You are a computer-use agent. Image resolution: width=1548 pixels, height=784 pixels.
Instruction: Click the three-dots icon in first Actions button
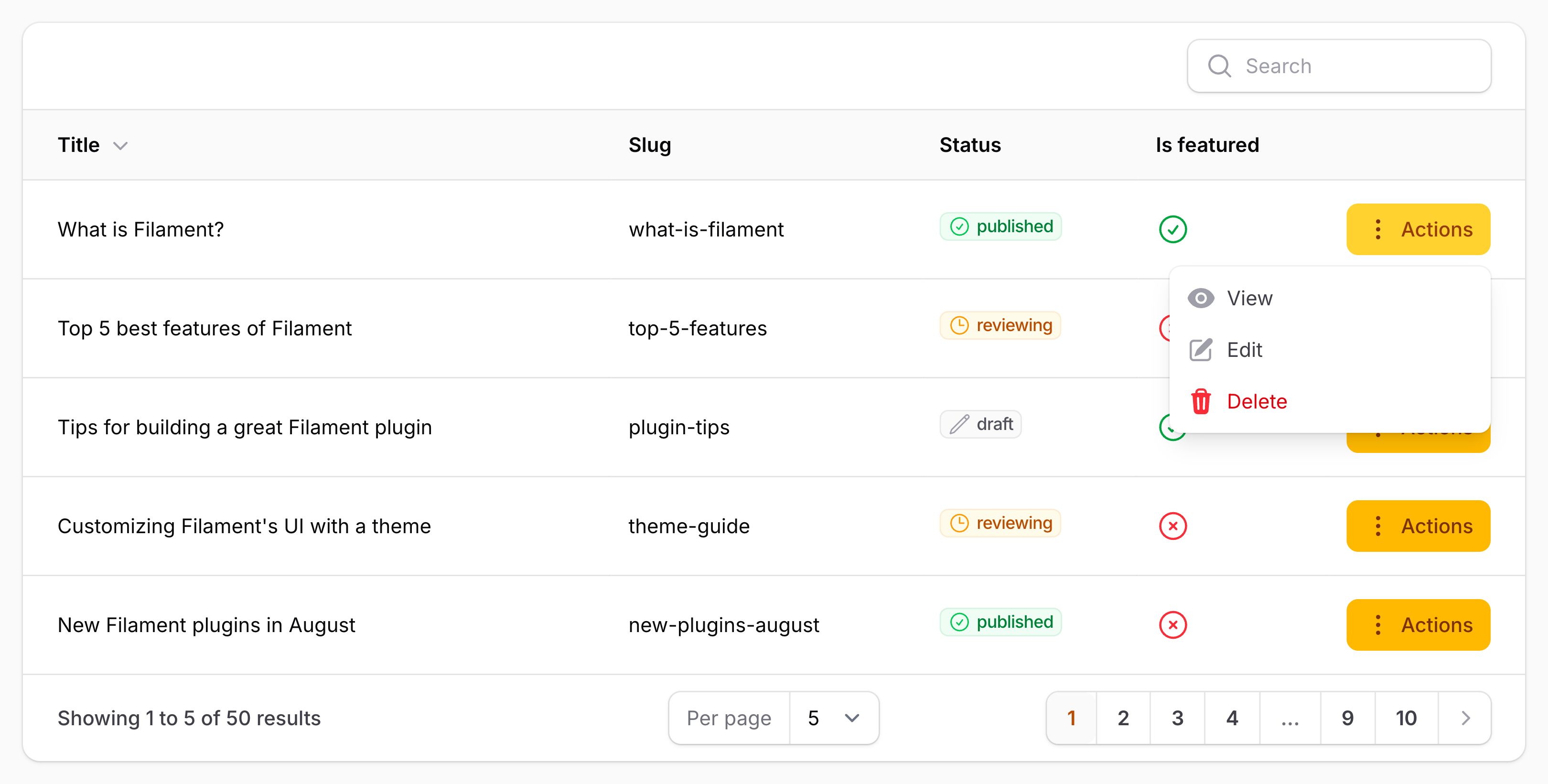coord(1378,229)
